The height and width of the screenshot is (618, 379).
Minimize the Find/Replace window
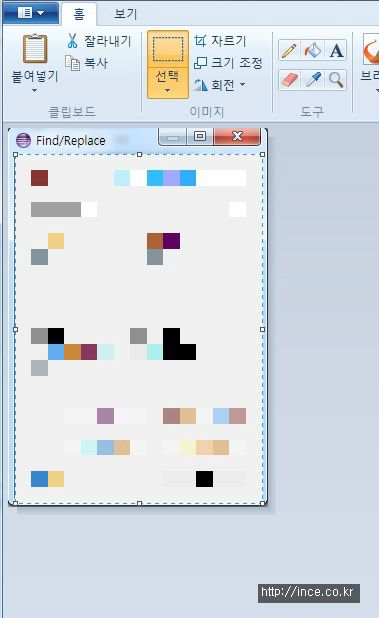(173, 137)
